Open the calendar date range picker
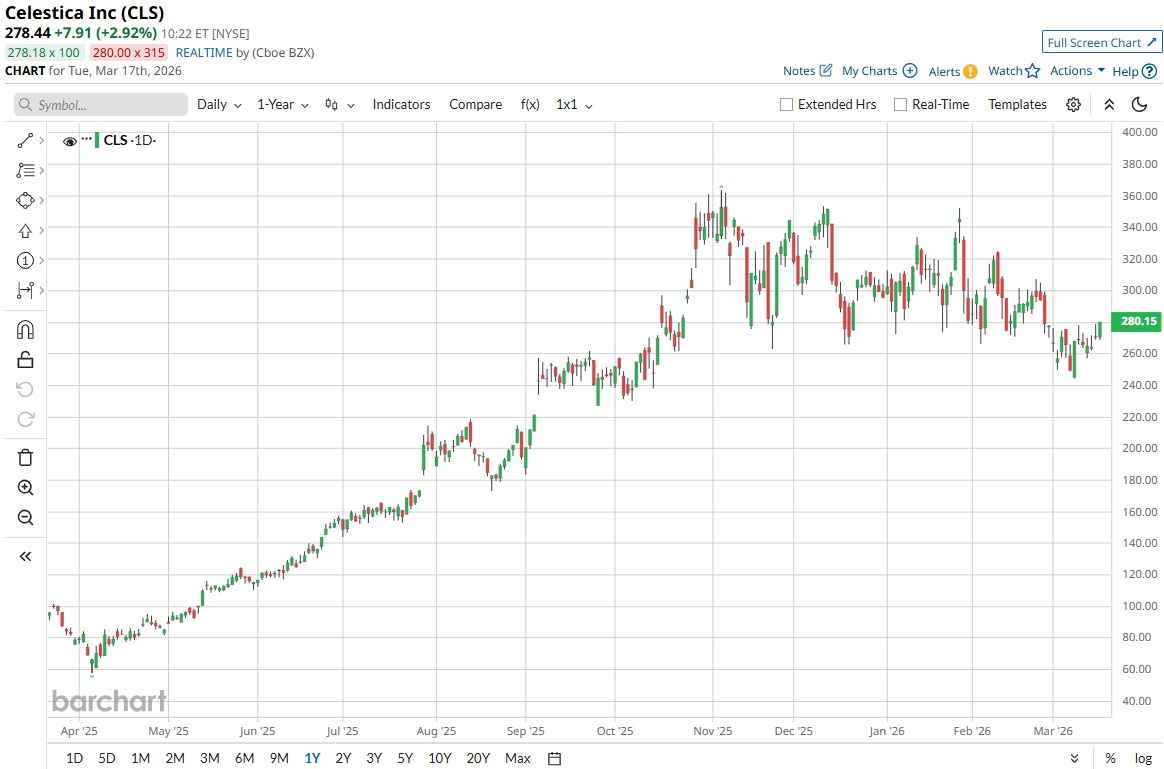This screenshot has height=769, width=1164. (x=555, y=758)
